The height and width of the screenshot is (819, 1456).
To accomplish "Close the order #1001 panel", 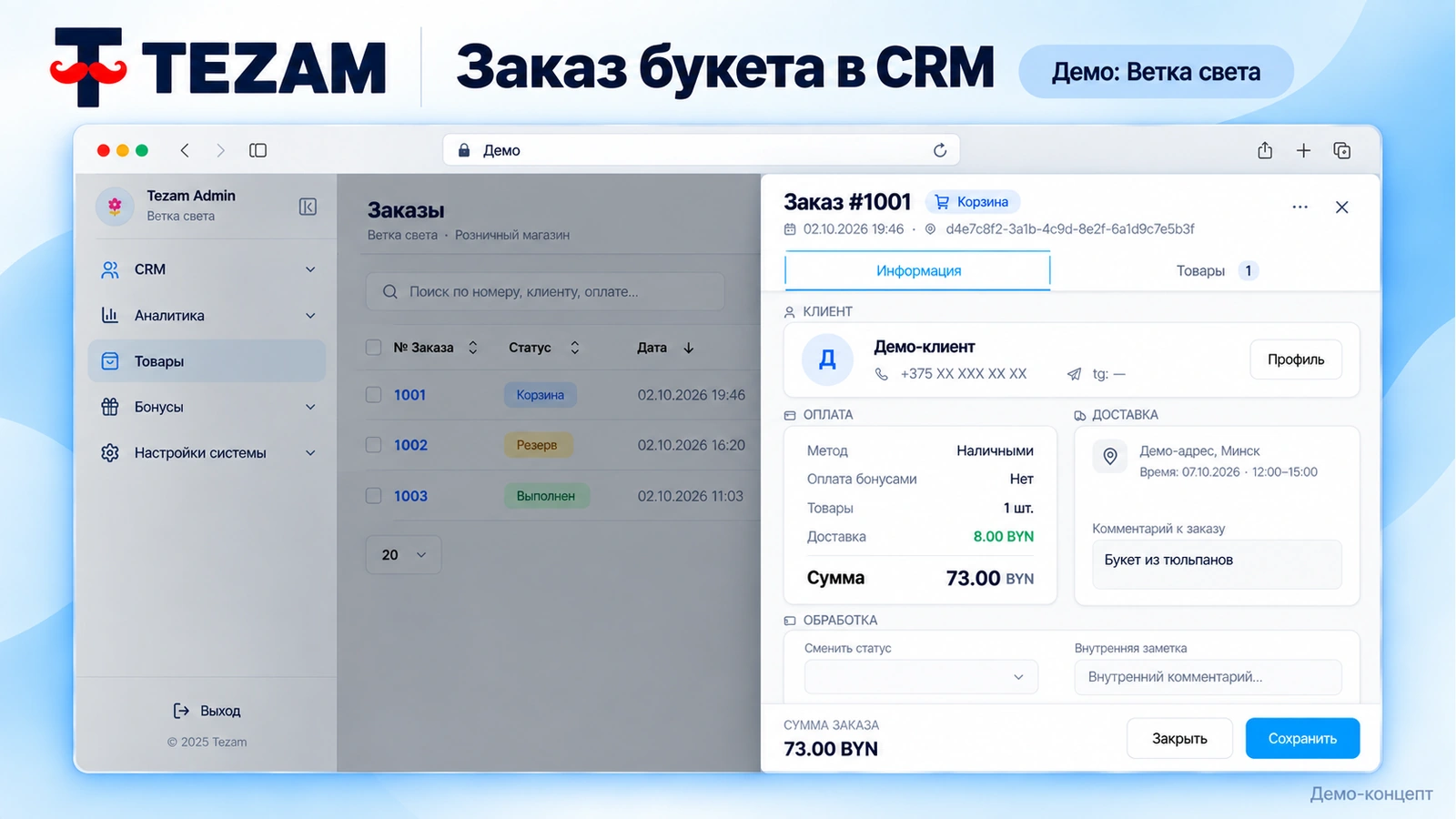I will [x=1341, y=207].
